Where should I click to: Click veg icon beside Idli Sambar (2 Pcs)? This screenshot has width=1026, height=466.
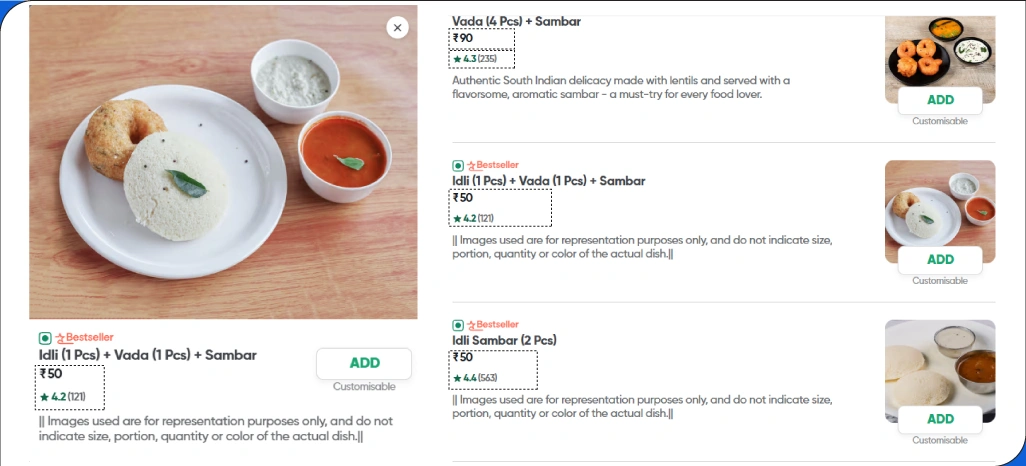pyautogui.click(x=458, y=325)
